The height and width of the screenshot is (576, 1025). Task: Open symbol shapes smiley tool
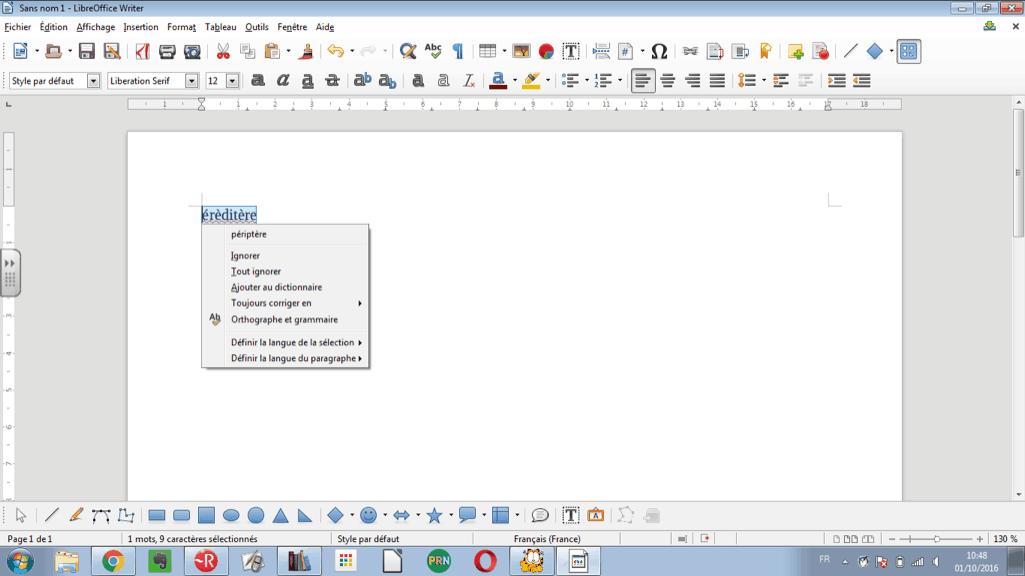click(x=369, y=516)
